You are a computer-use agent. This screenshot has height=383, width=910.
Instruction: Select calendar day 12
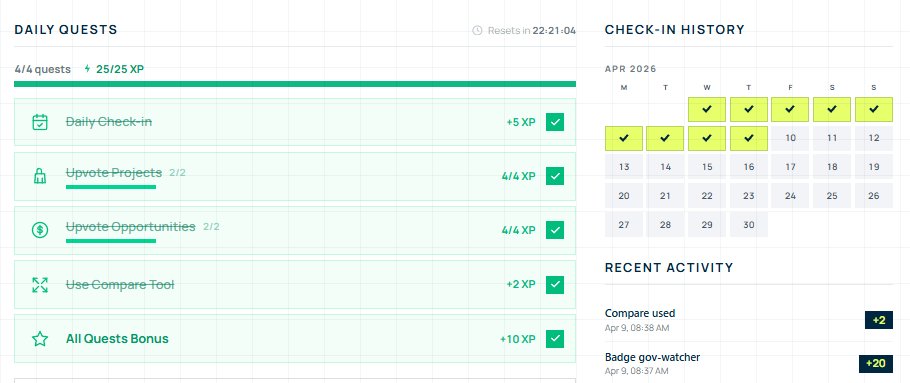(x=874, y=138)
